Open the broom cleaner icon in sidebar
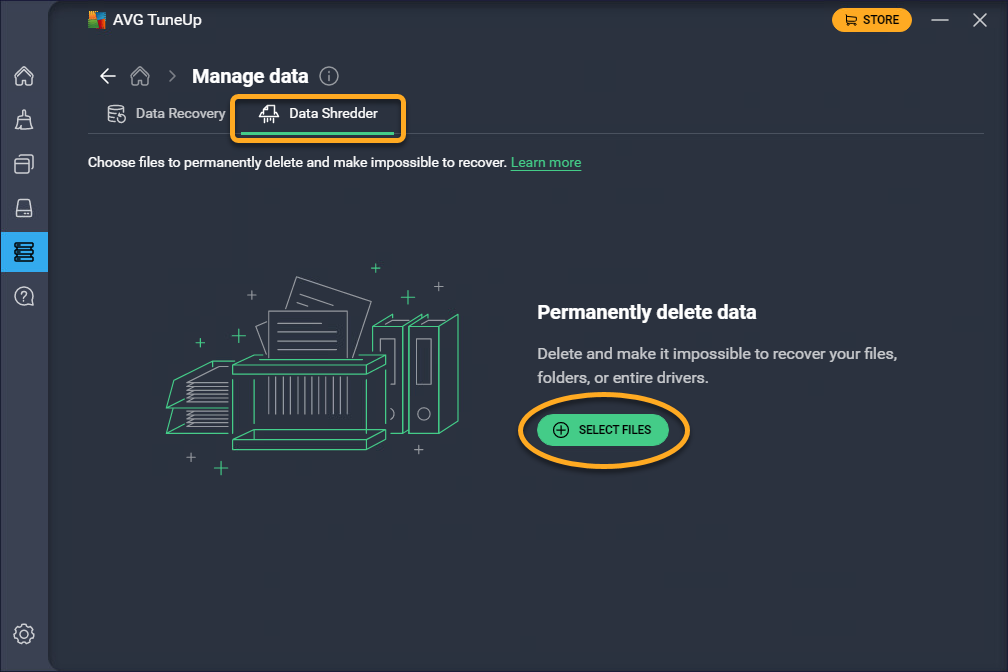 click(24, 120)
